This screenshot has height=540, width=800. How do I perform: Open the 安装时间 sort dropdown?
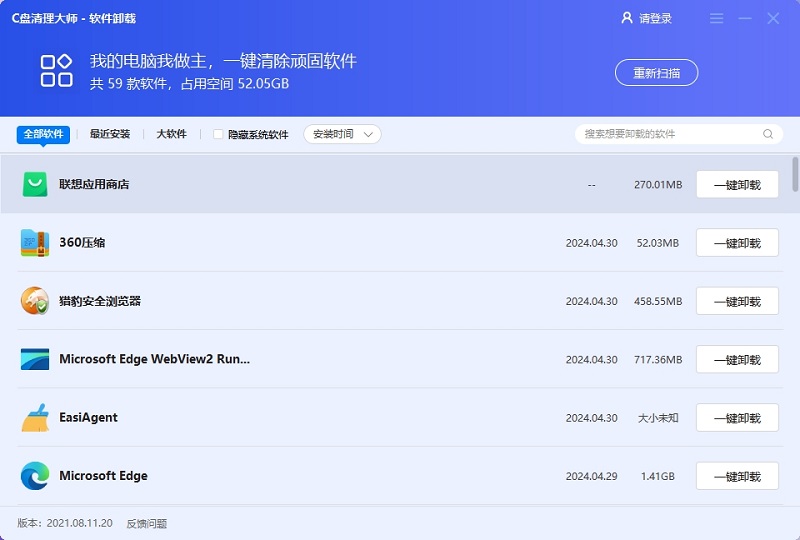click(342, 134)
